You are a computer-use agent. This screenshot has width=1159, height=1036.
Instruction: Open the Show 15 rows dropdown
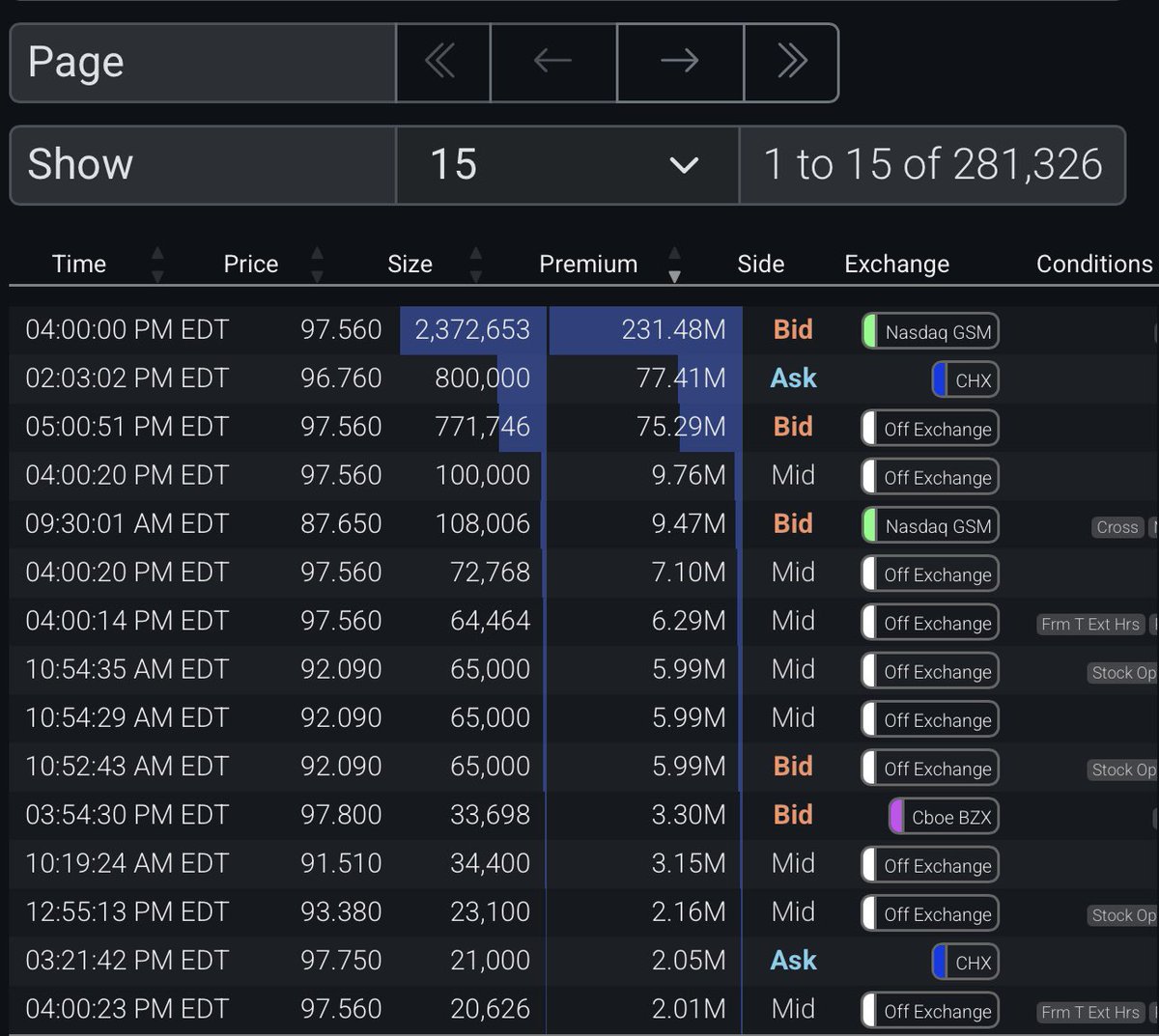[x=567, y=165]
